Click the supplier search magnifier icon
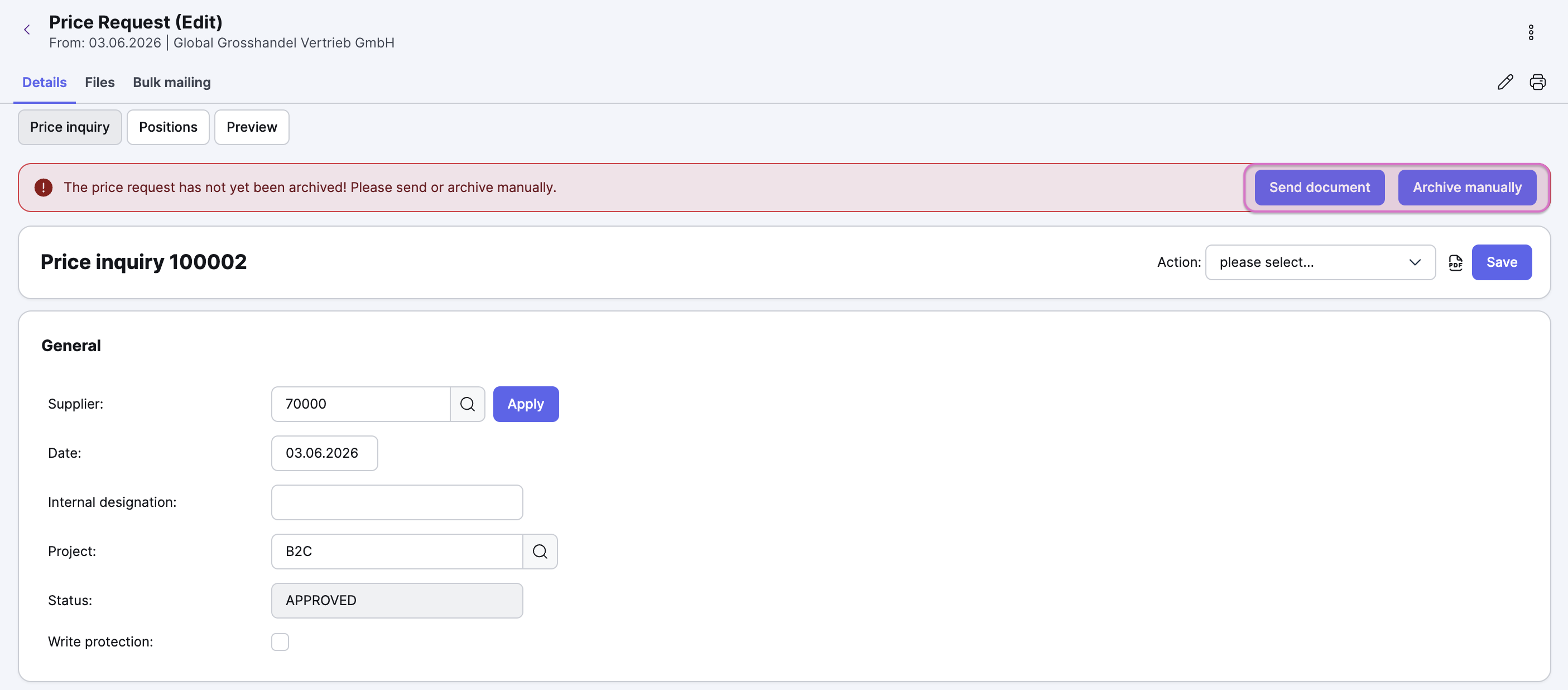 pyautogui.click(x=467, y=404)
